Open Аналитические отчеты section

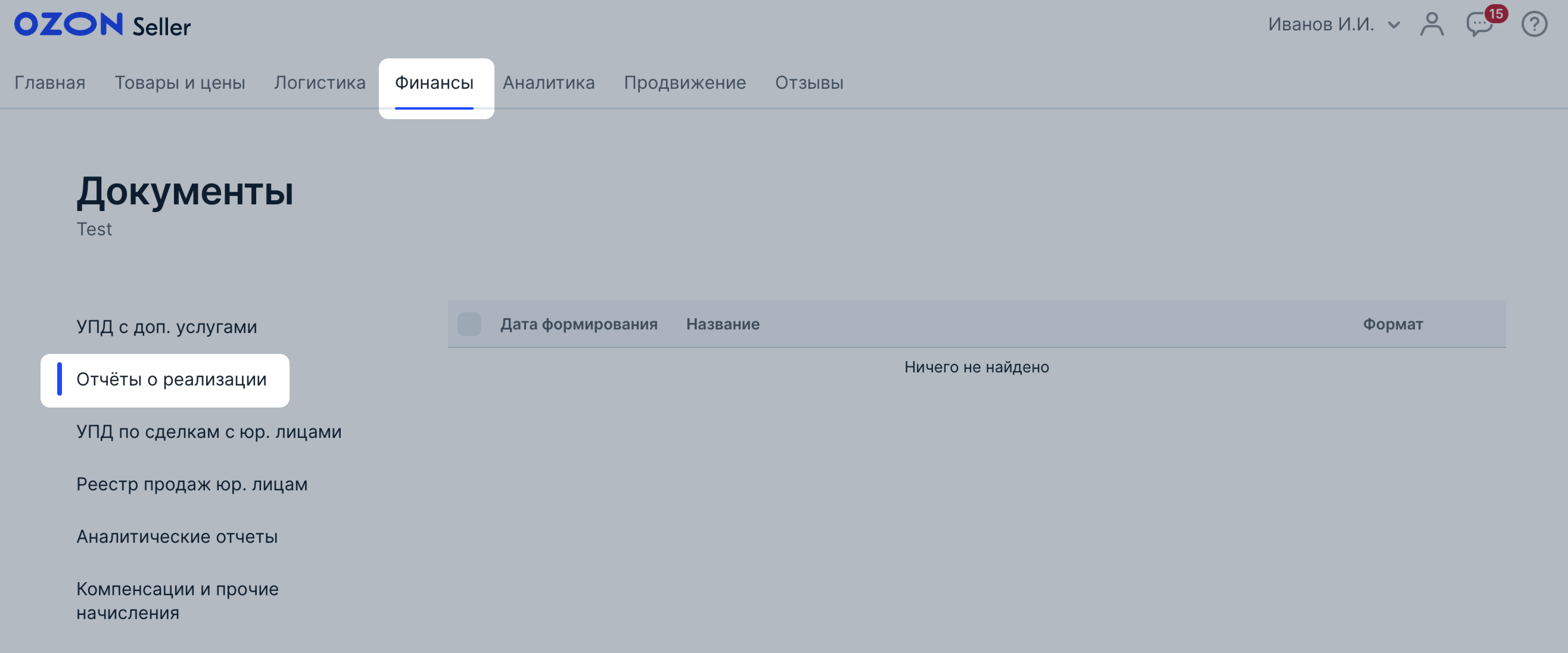pyautogui.click(x=176, y=536)
